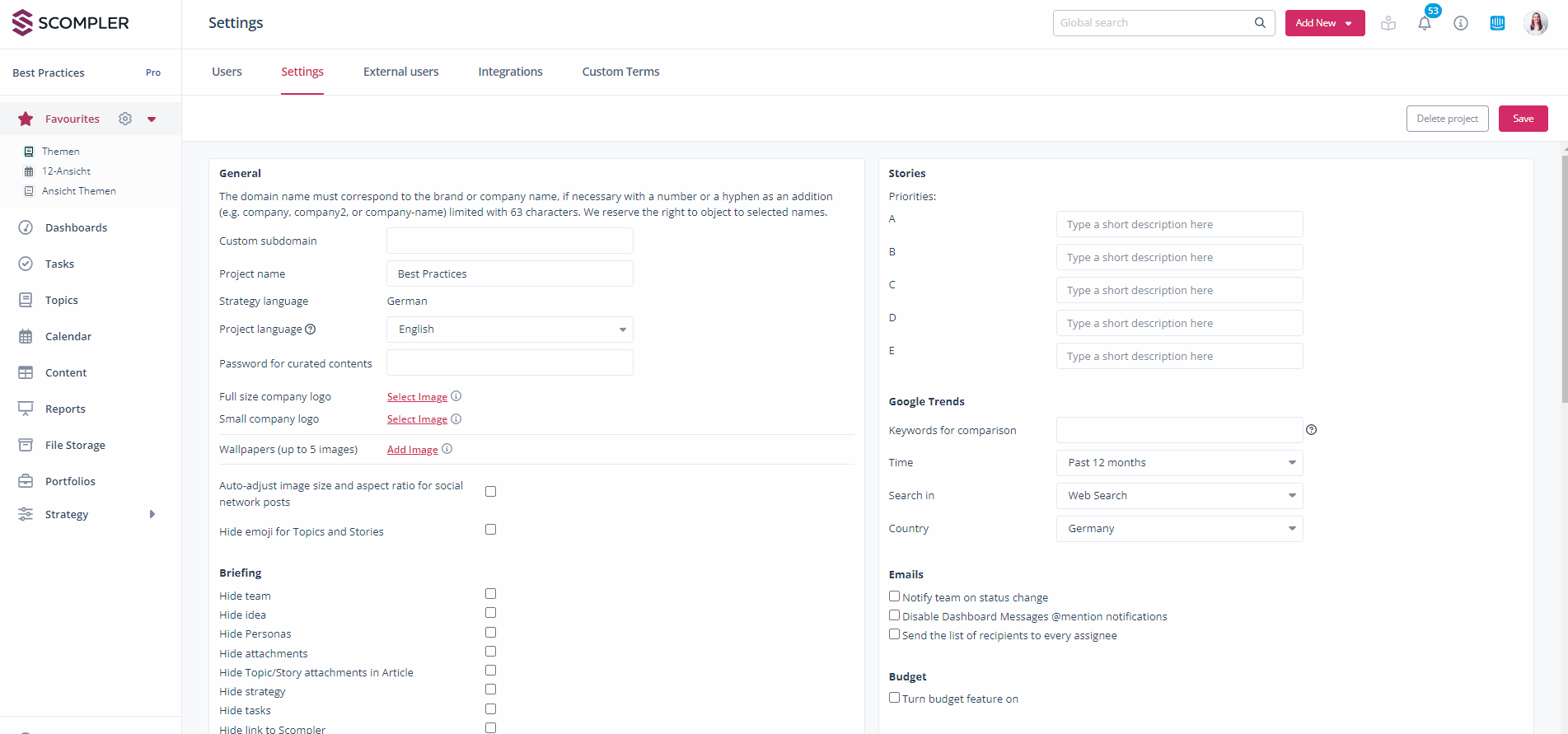Tick Turn budget feature on checkbox
Screen dimensions: 1568x734
click(x=894, y=698)
